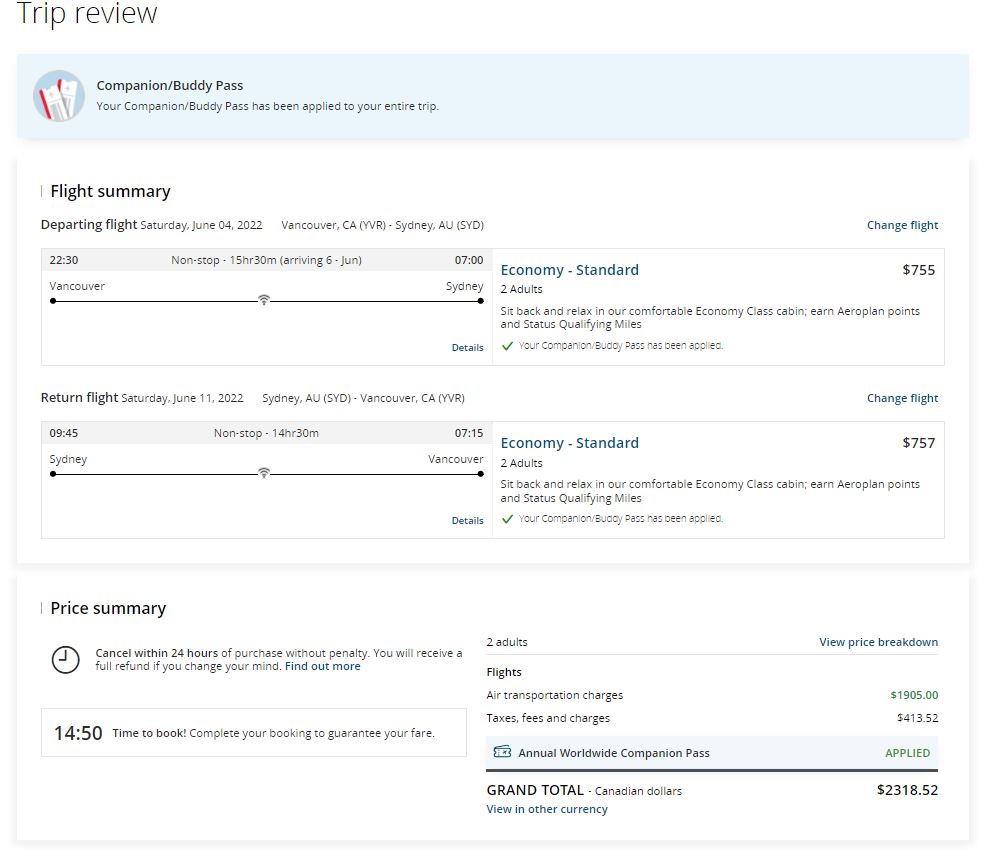Click the Wi-Fi icon on return flight

(x=264, y=473)
